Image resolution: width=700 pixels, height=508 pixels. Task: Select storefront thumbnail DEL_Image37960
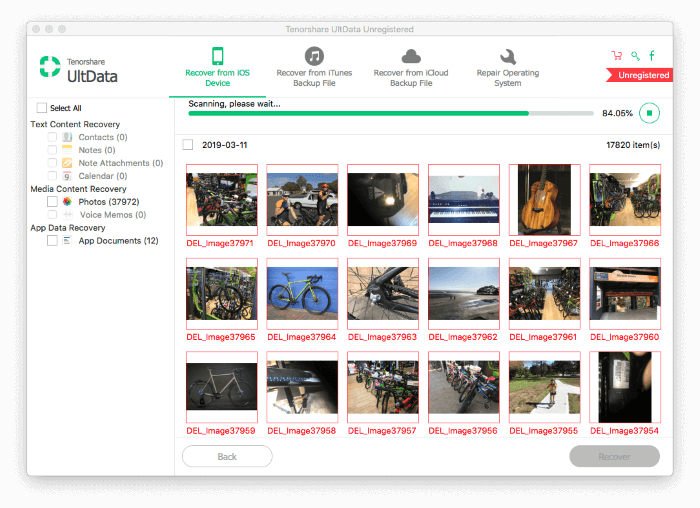click(625, 294)
